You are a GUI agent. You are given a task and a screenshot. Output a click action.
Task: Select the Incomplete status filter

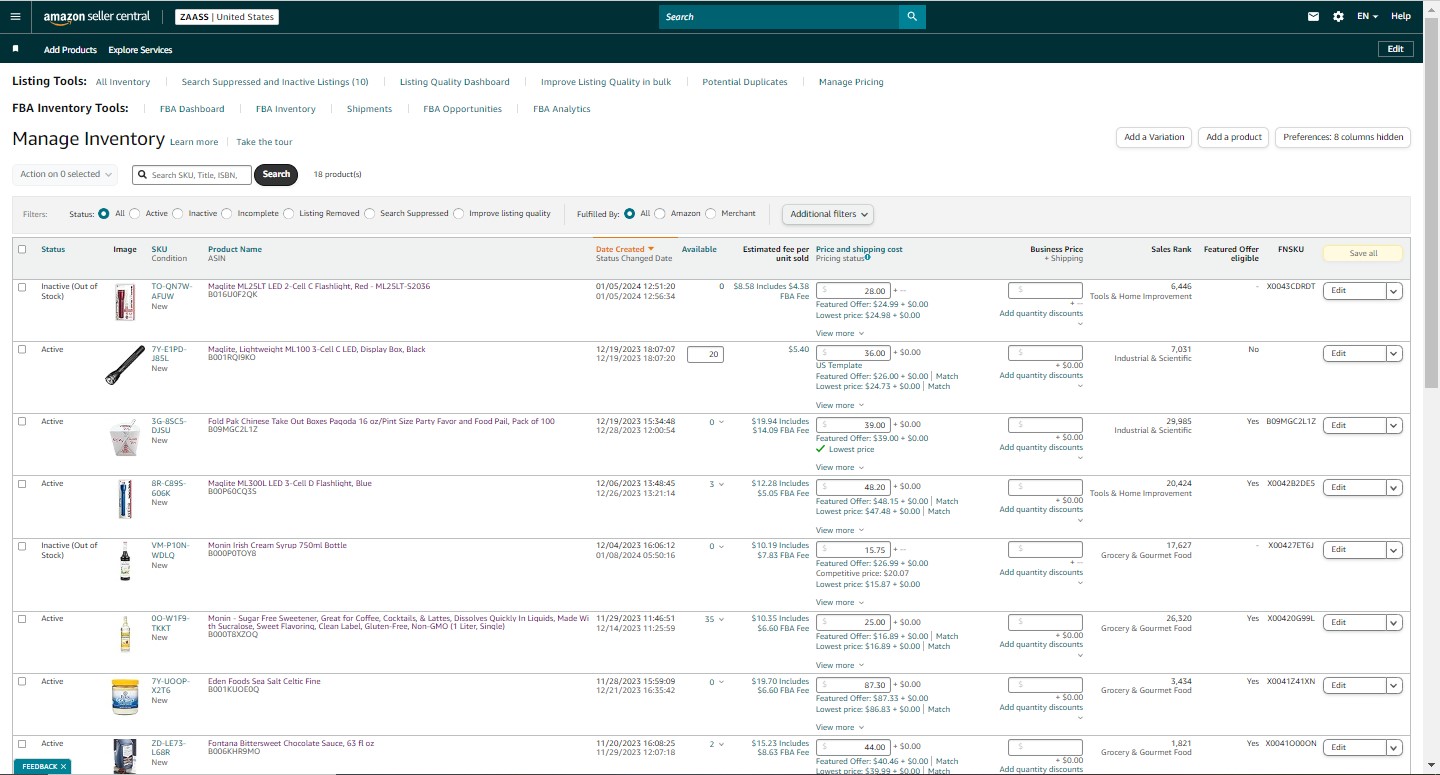point(227,214)
